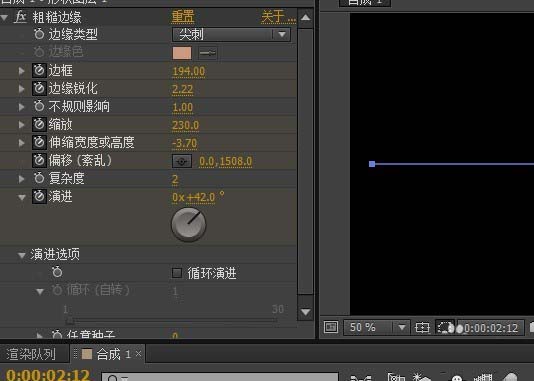This screenshot has width=534, height=381.
Task: Click the 复杂度 value 2
Action: [x=175, y=179]
